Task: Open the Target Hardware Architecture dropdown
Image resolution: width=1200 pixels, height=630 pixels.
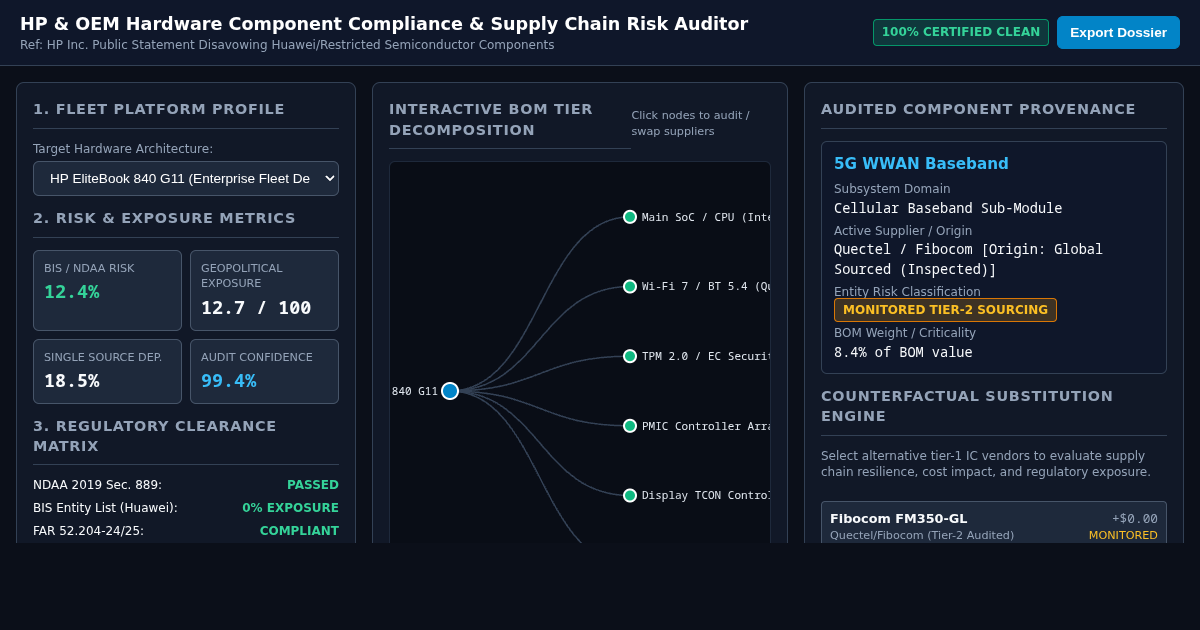Action: tap(186, 178)
